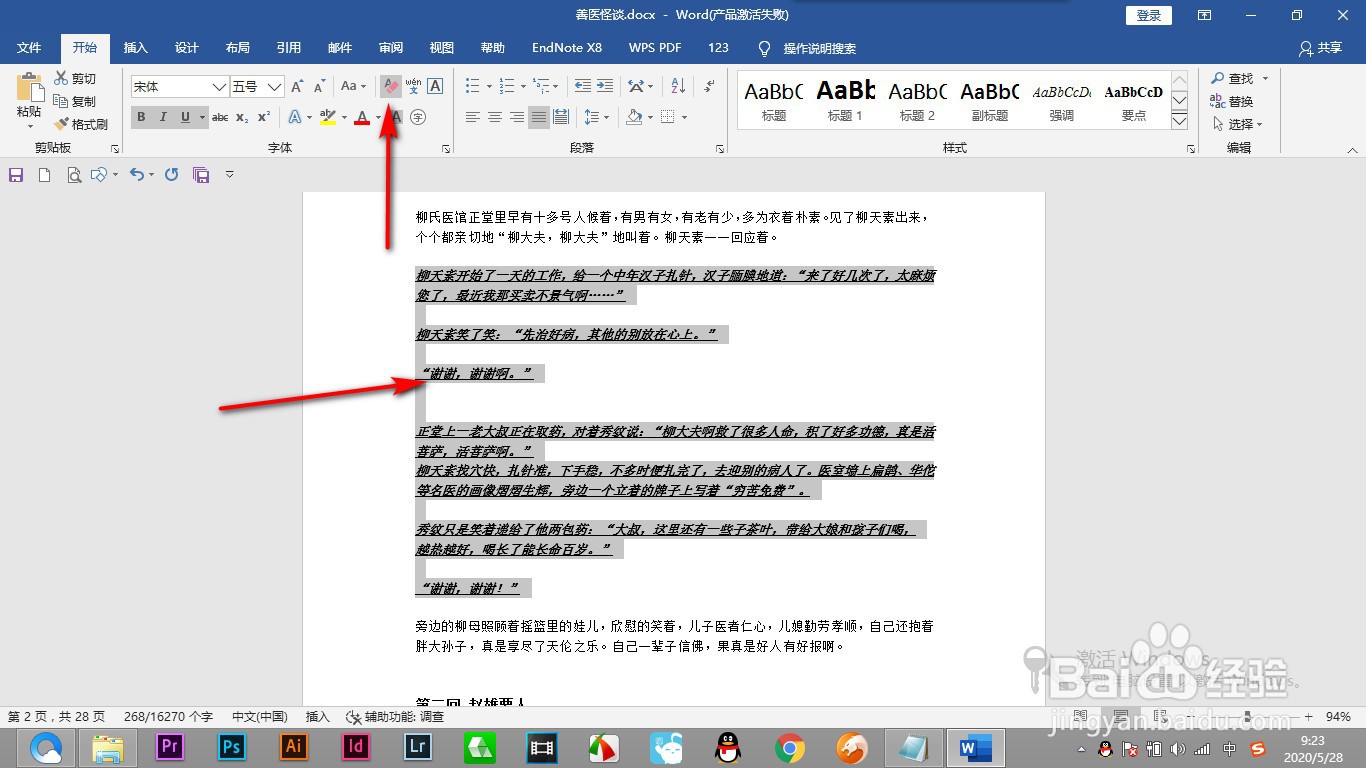Viewport: 1366px width, 768px height.
Task: Toggle bold formatting
Action: [141, 117]
